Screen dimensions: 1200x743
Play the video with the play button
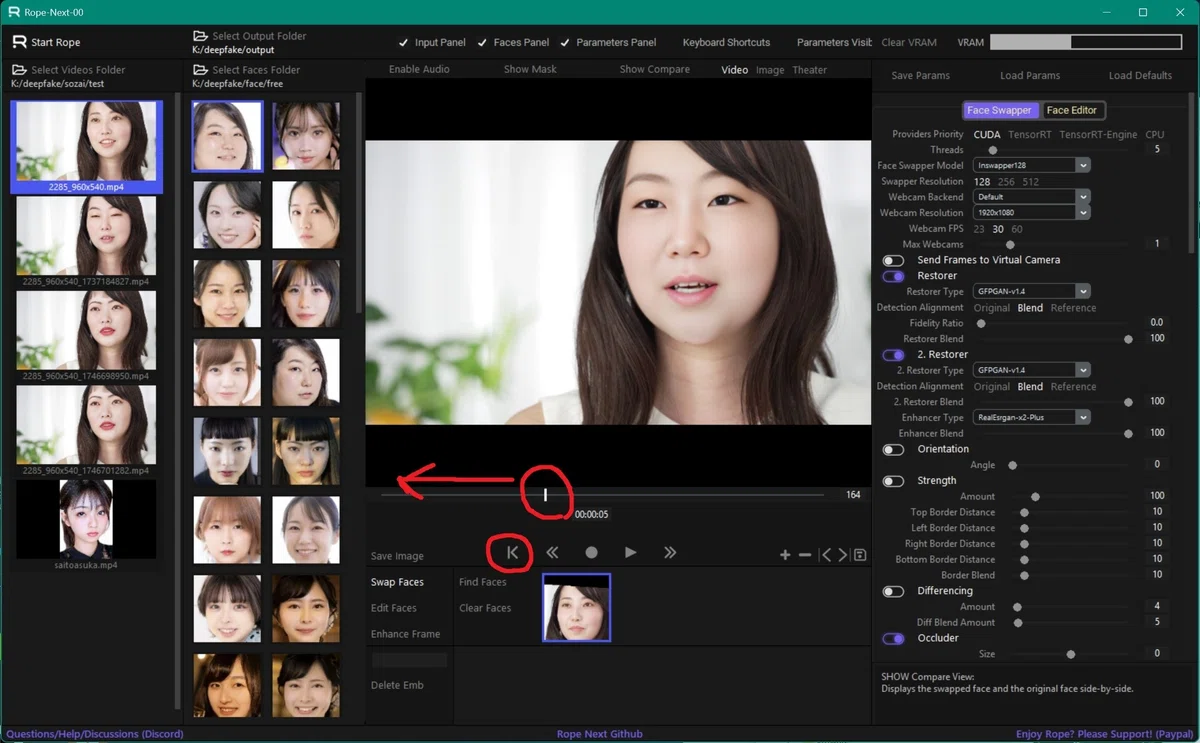coord(630,552)
